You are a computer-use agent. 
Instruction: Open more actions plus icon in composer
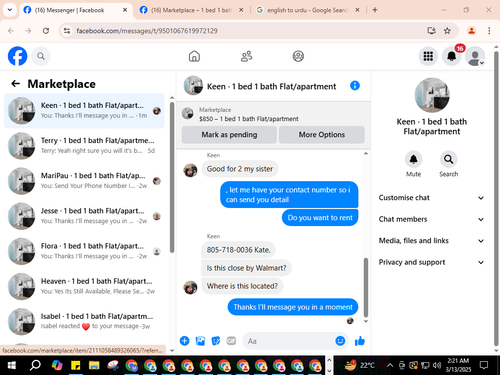tap(185, 341)
